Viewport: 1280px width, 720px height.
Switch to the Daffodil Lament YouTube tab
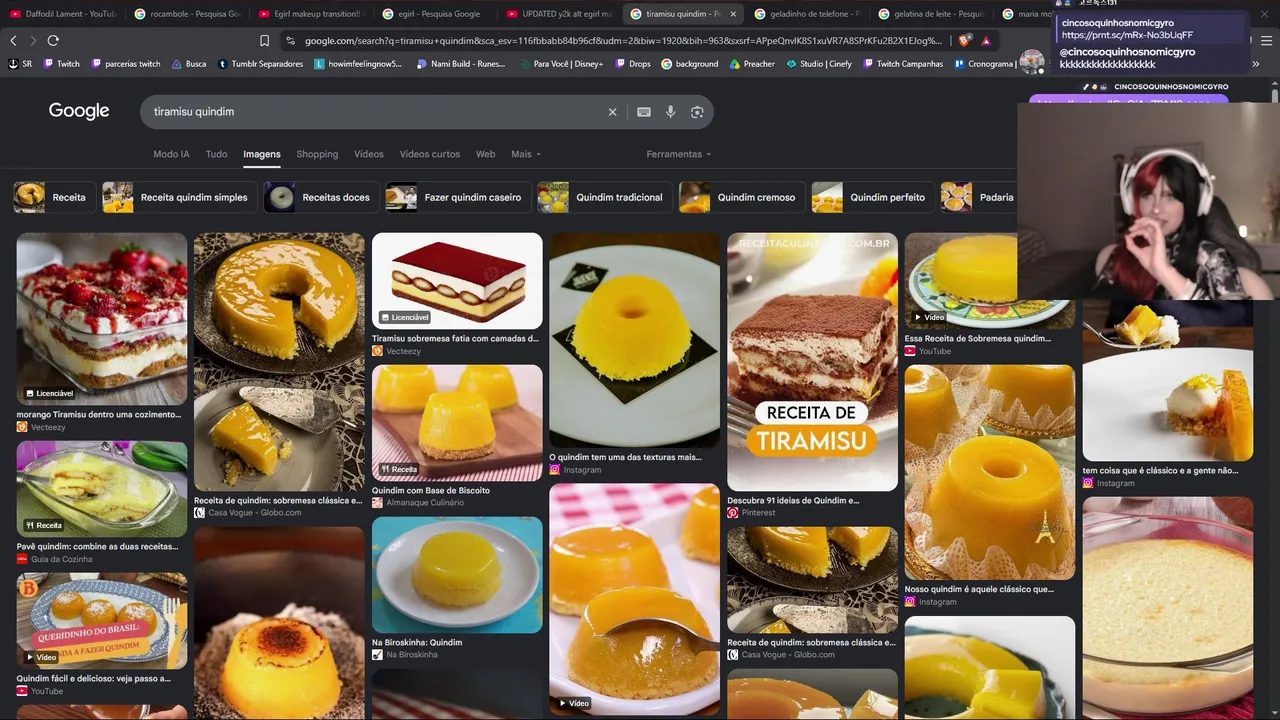click(62, 14)
